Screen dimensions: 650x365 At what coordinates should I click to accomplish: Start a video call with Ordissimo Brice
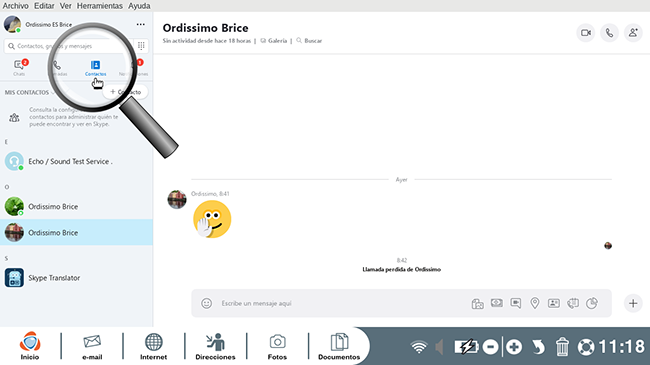click(586, 33)
